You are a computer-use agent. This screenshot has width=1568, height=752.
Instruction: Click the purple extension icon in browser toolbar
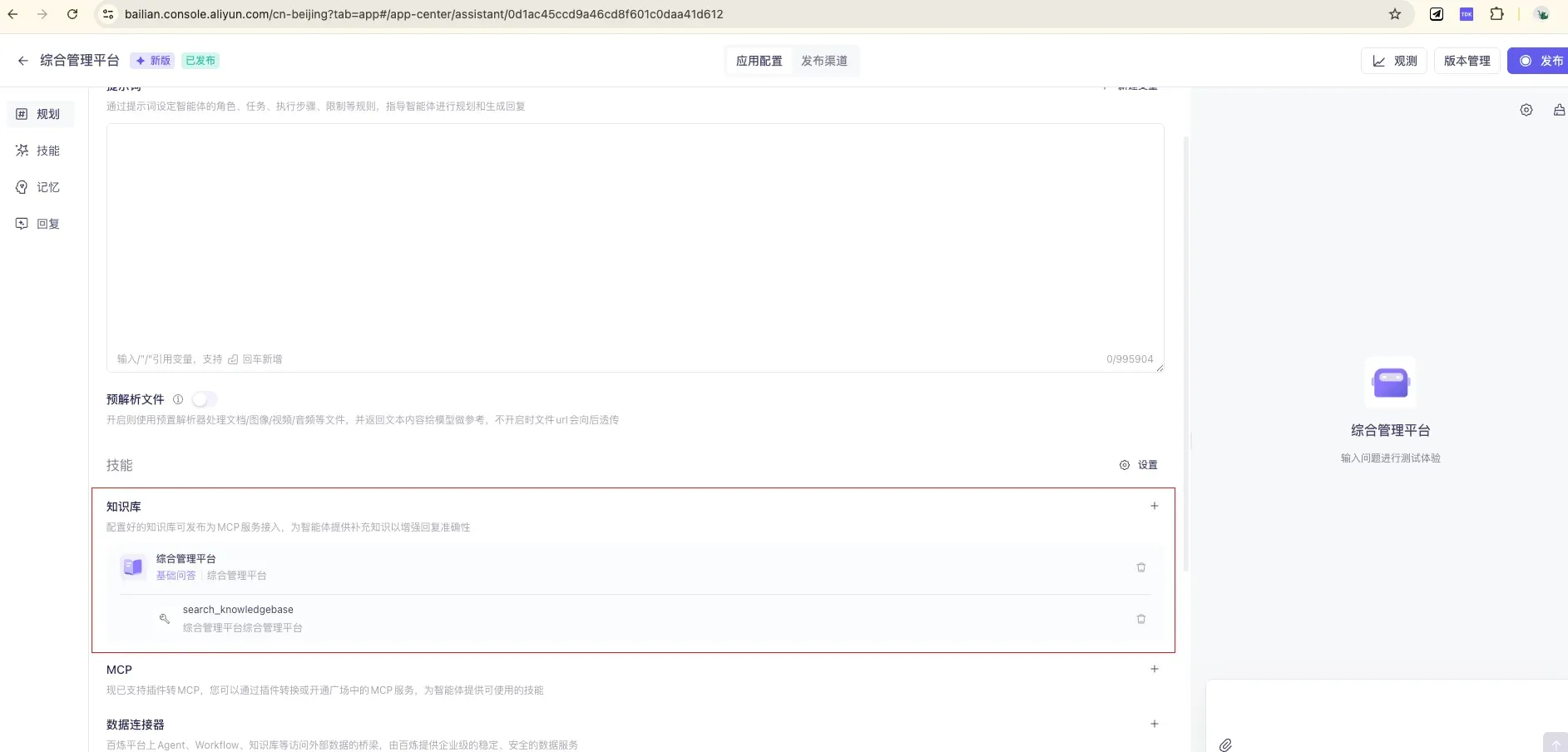click(1467, 14)
